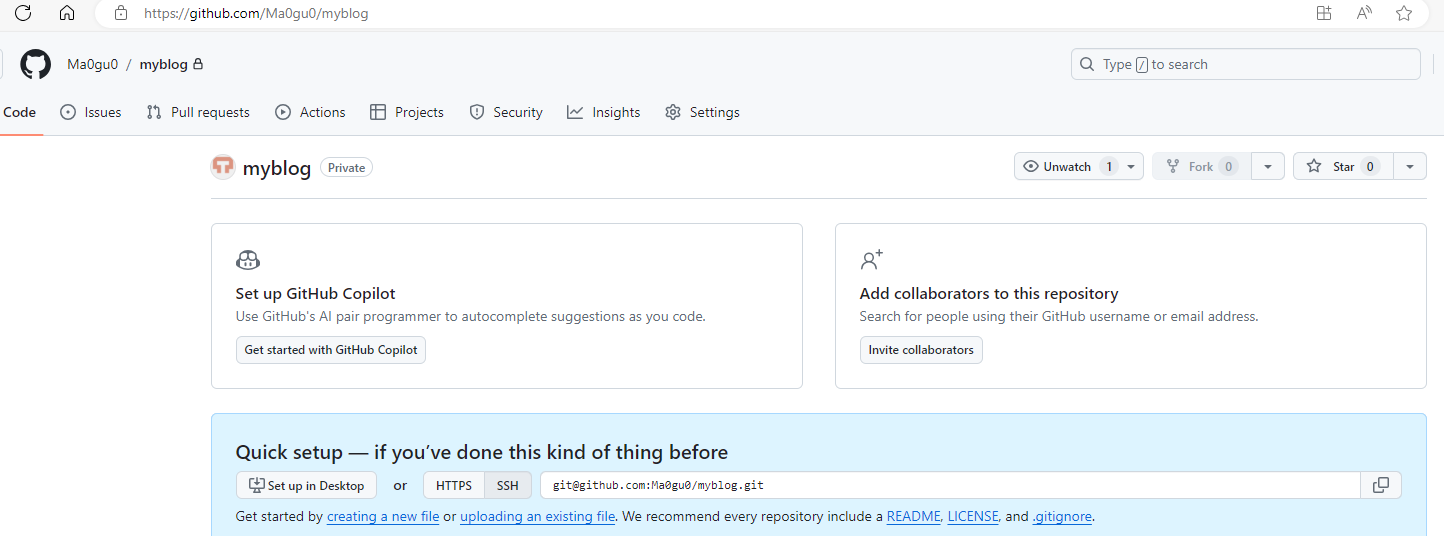This screenshot has width=1444, height=536.
Task: Follow the creating a new file link
Action: tap(383, 517)
